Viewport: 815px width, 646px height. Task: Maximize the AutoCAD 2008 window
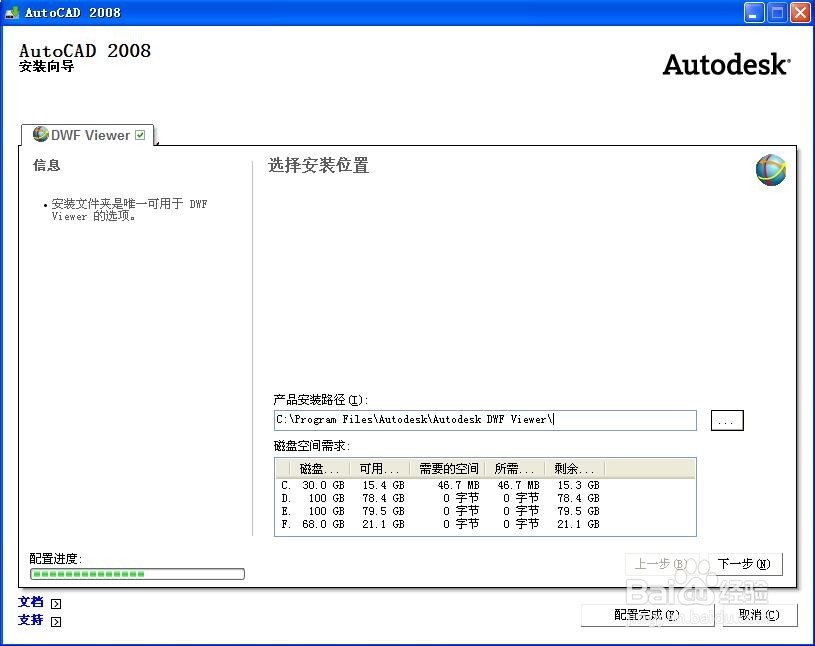point(777,12)
